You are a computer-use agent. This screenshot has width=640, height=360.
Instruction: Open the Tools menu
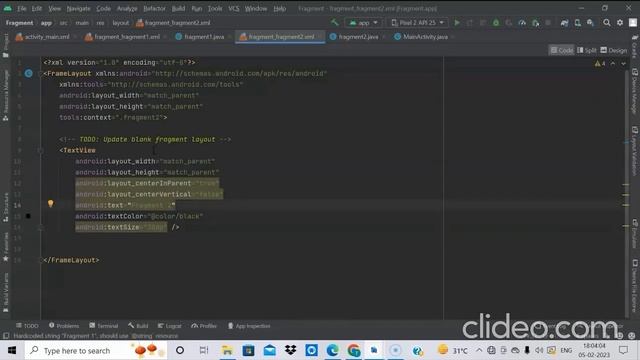pos(215,8)
